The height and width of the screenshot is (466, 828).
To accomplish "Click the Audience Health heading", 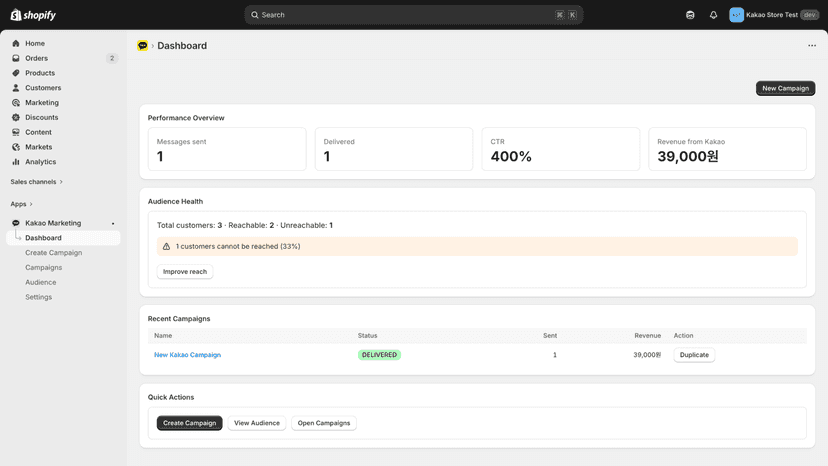I will [175, 201].
